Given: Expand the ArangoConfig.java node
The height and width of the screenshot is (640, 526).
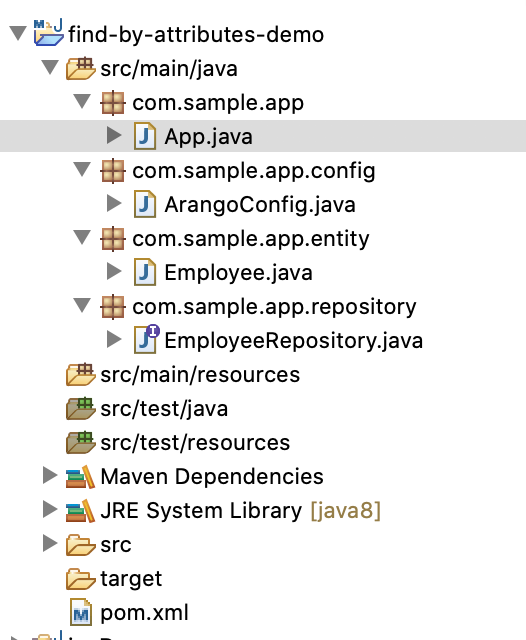Looking at the screenshot, I should click(x=114, y=203).
